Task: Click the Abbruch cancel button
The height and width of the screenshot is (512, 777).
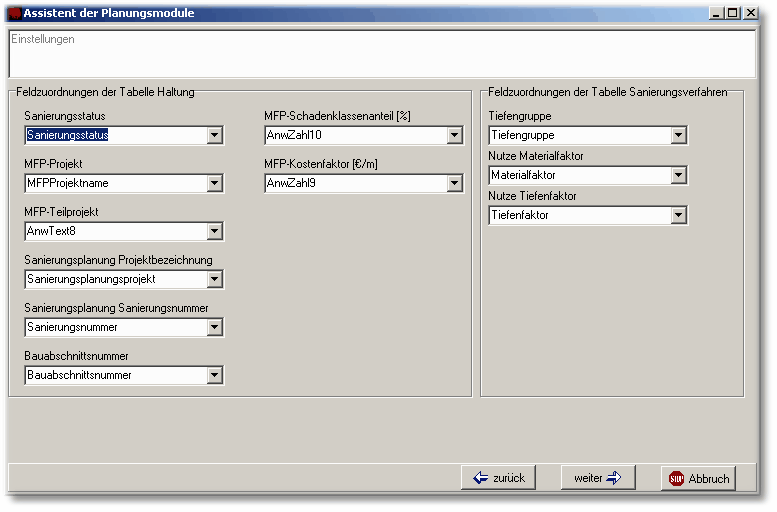Action: (x=699, y=479)
